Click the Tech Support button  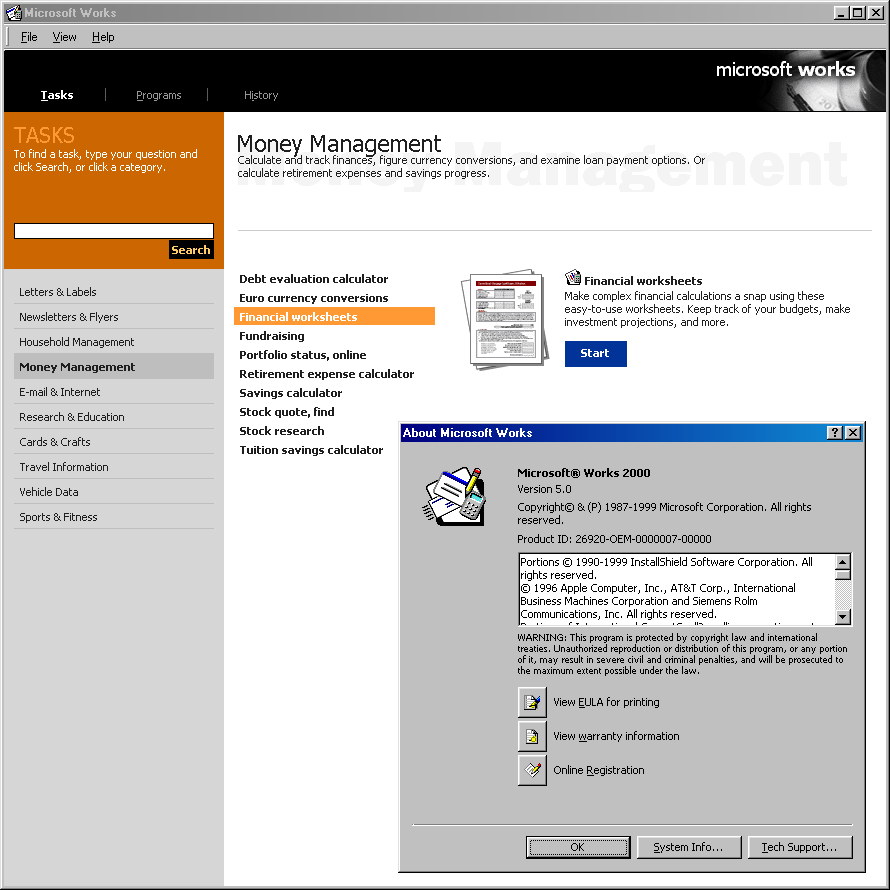point(799,847)
